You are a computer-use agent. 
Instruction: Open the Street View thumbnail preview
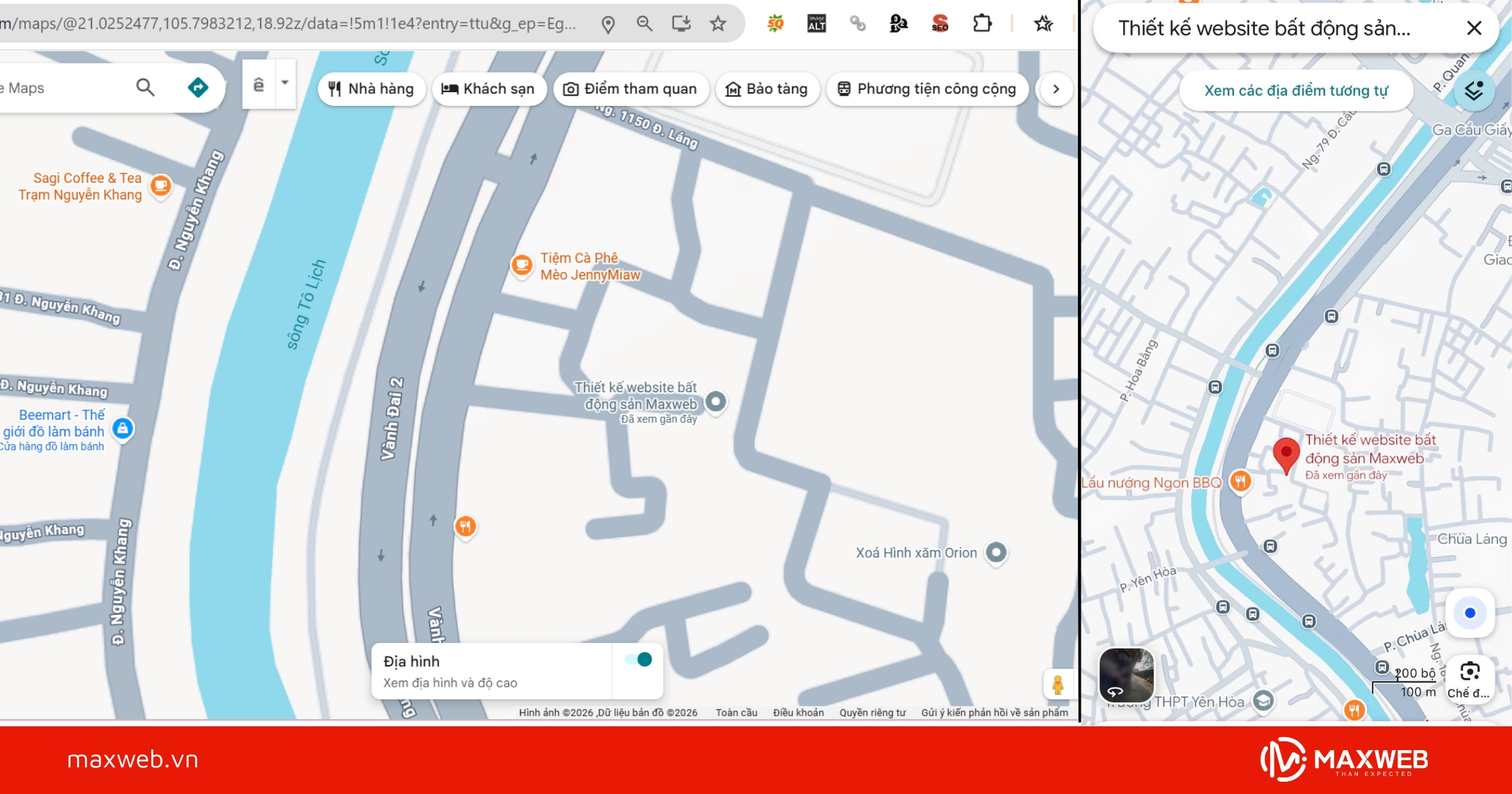[1126, 675]
